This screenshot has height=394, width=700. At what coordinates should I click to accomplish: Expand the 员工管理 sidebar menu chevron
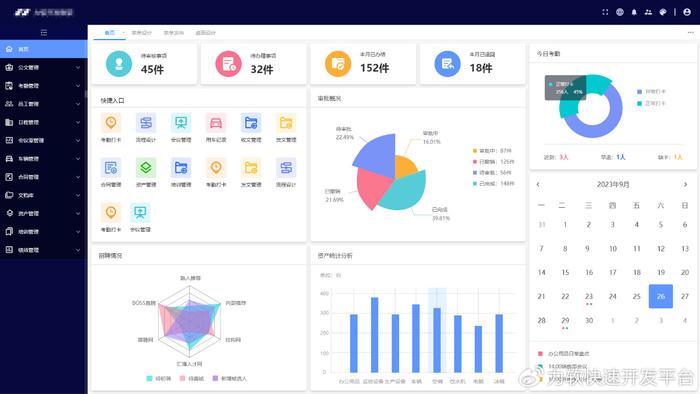click(78, 104)
